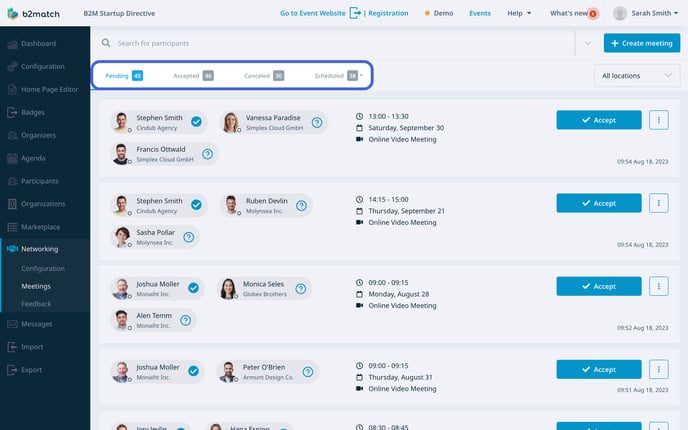Click Vanessa Paradise's profile photo
The width and height of the screenshot is (688, 430).
(231, 122)
